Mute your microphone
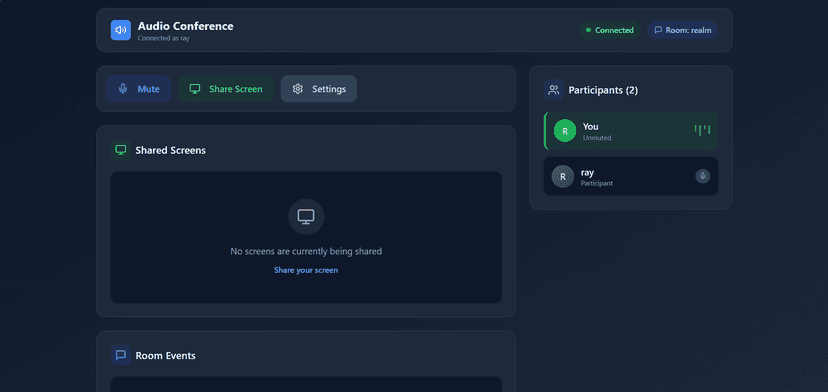This screenshot has height=392, width=828. coord(138,89)
